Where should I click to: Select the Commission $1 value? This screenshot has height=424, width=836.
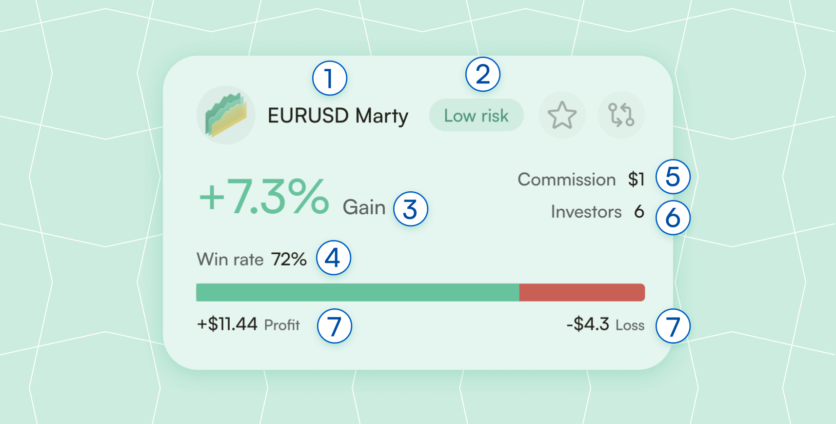pos(636,180)
